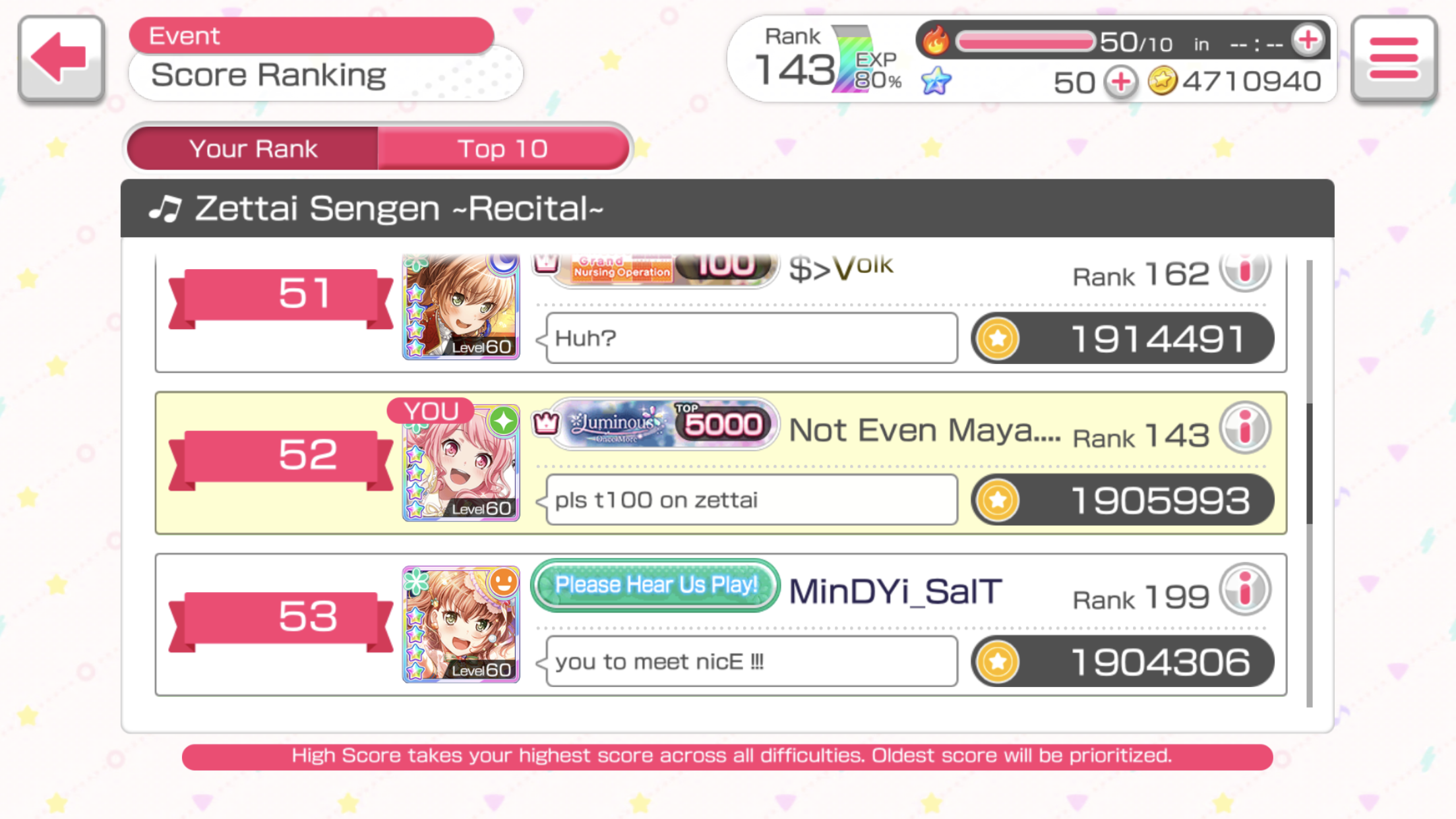Select your rank 52 card thumbnail

pos(461,463)
